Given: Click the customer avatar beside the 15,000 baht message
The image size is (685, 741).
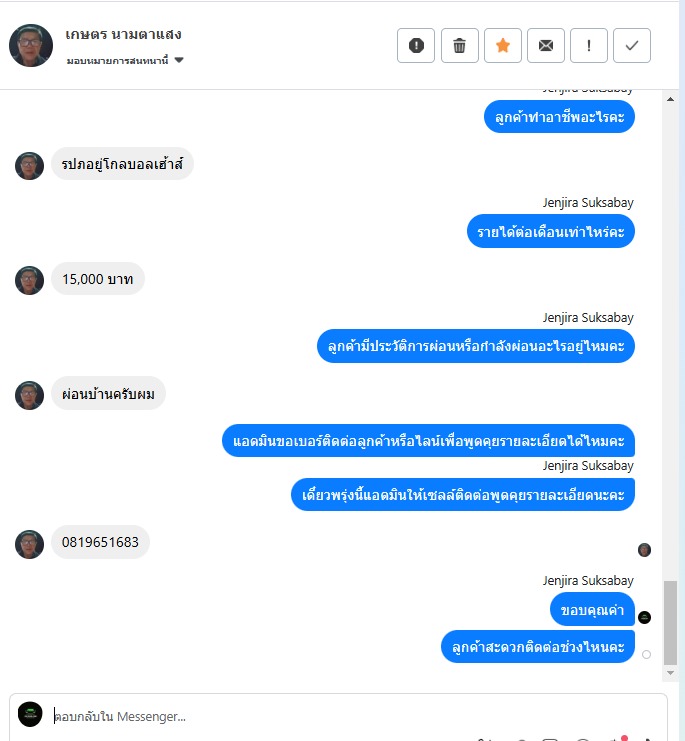Looking at the screenshot, I should point(29,280).
